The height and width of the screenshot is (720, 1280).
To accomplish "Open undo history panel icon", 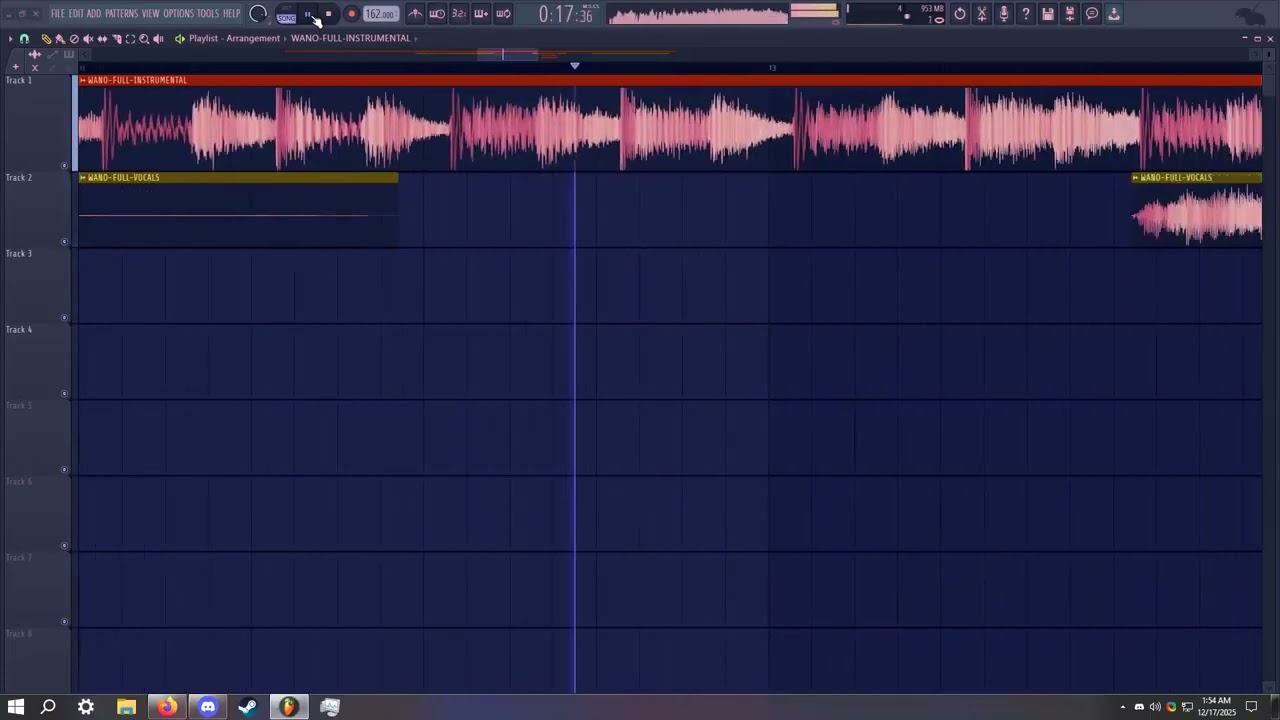I will point(960,14).
